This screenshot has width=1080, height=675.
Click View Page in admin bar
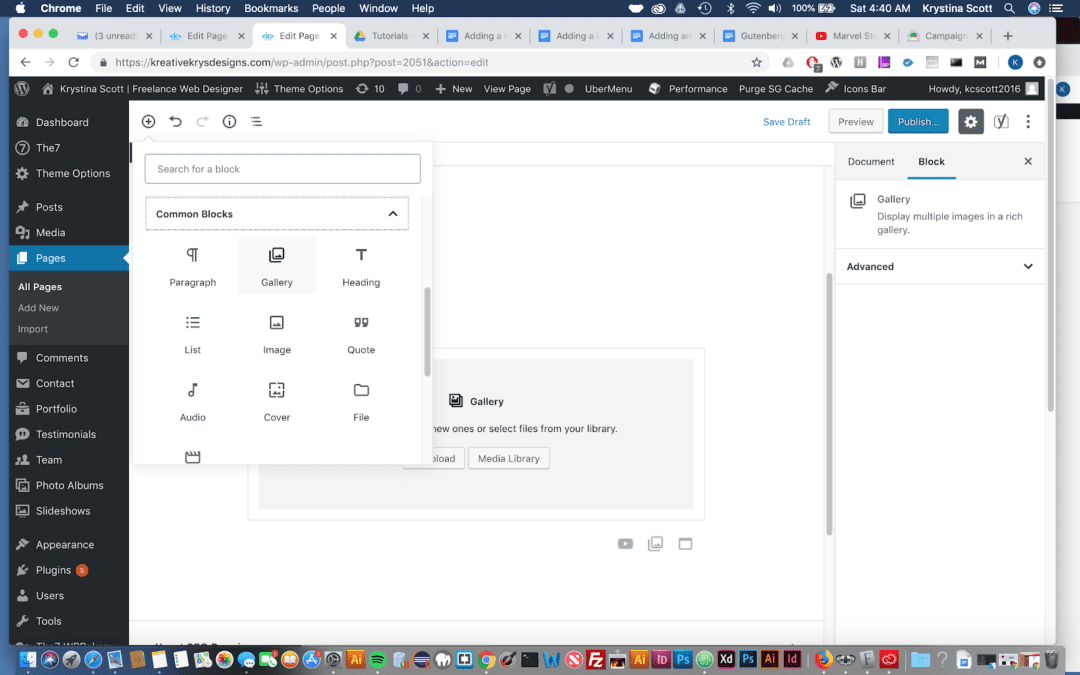point(507,89)
